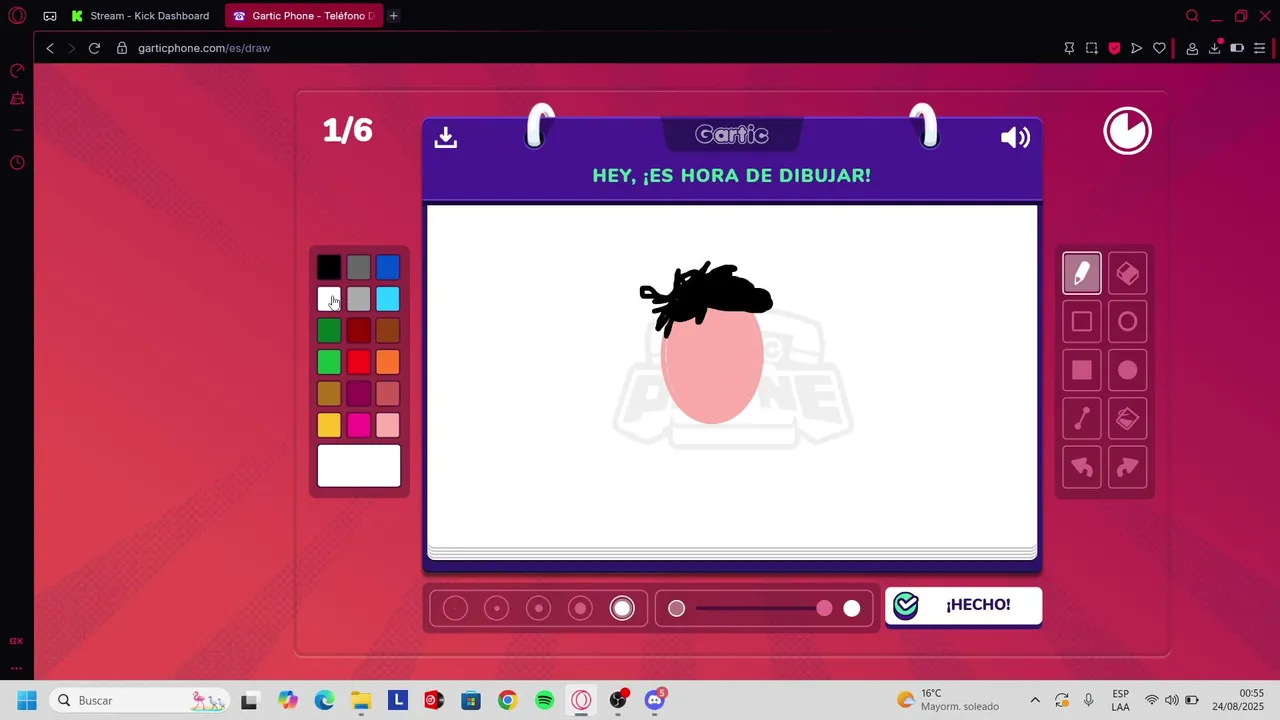The image size is (1280, 720).
Task: Pick the orange color swatch
Action: (x=388, y=362)
